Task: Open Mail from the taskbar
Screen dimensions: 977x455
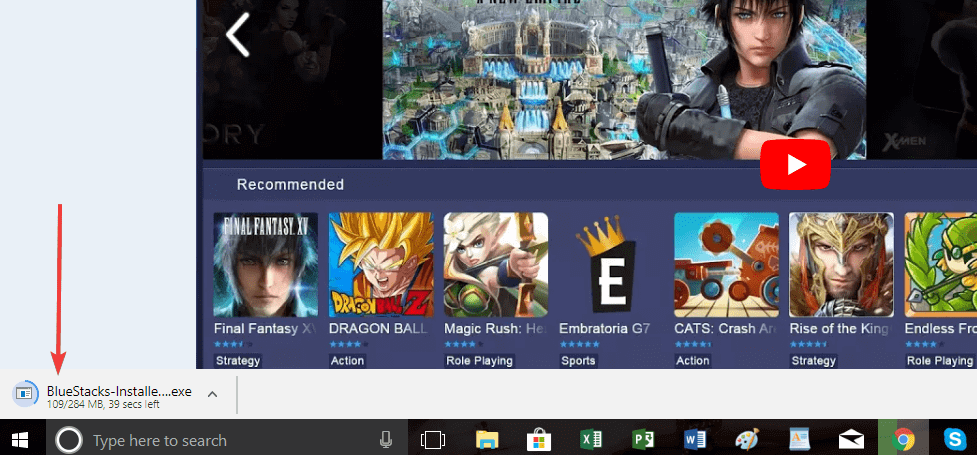Action: tap(851, 441)
